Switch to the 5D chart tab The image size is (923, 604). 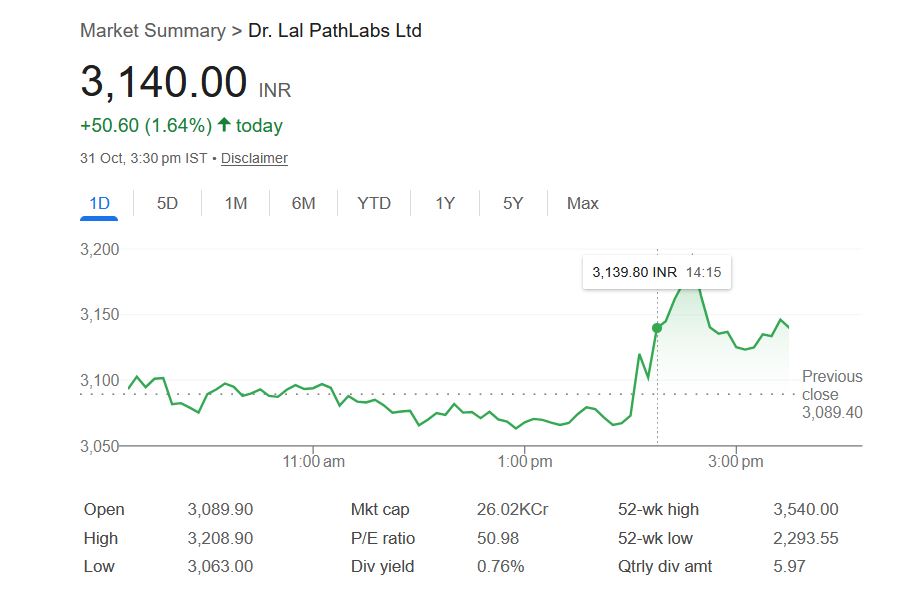coord(167,203)
